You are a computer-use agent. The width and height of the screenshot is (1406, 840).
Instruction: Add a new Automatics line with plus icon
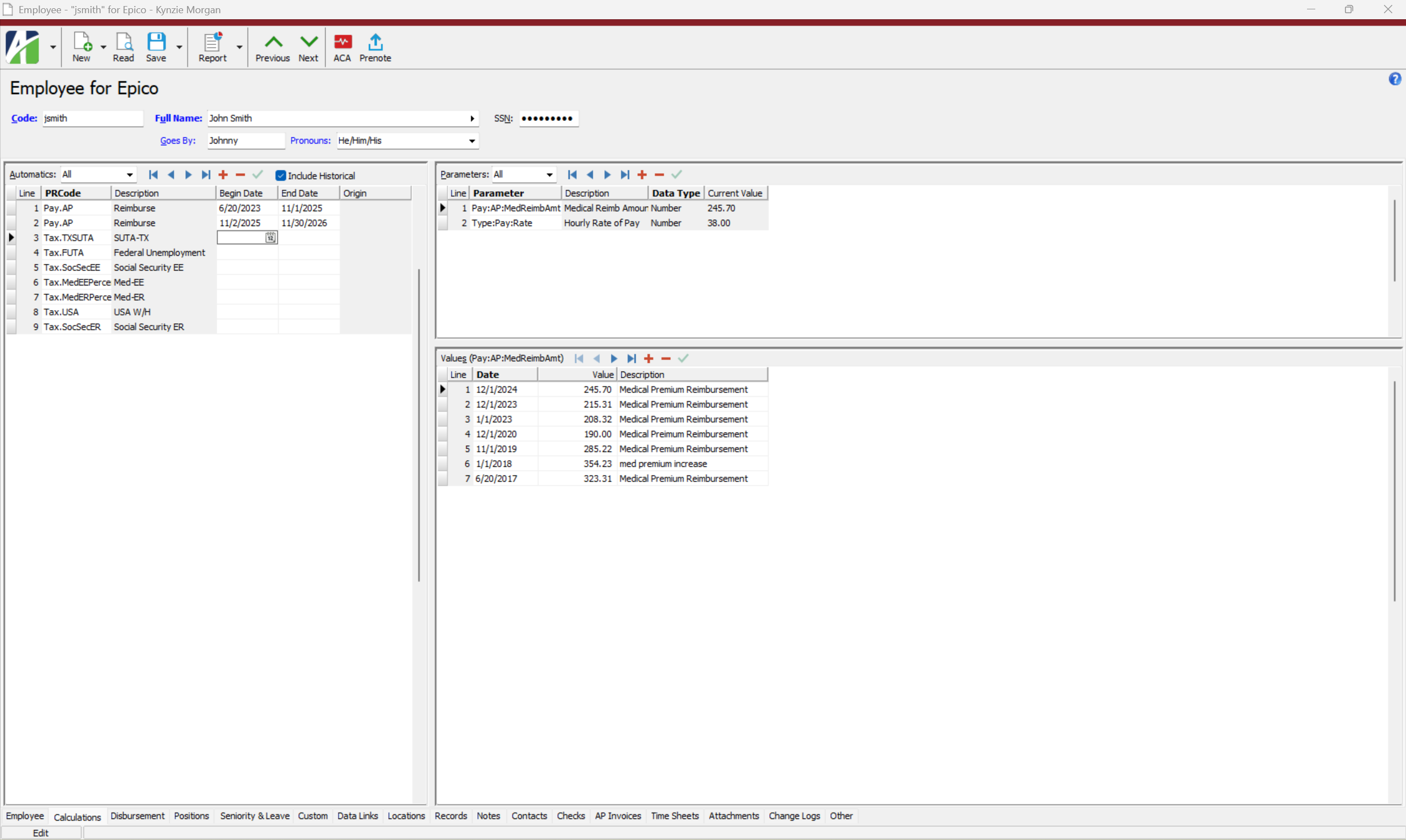tap(223, 175)
